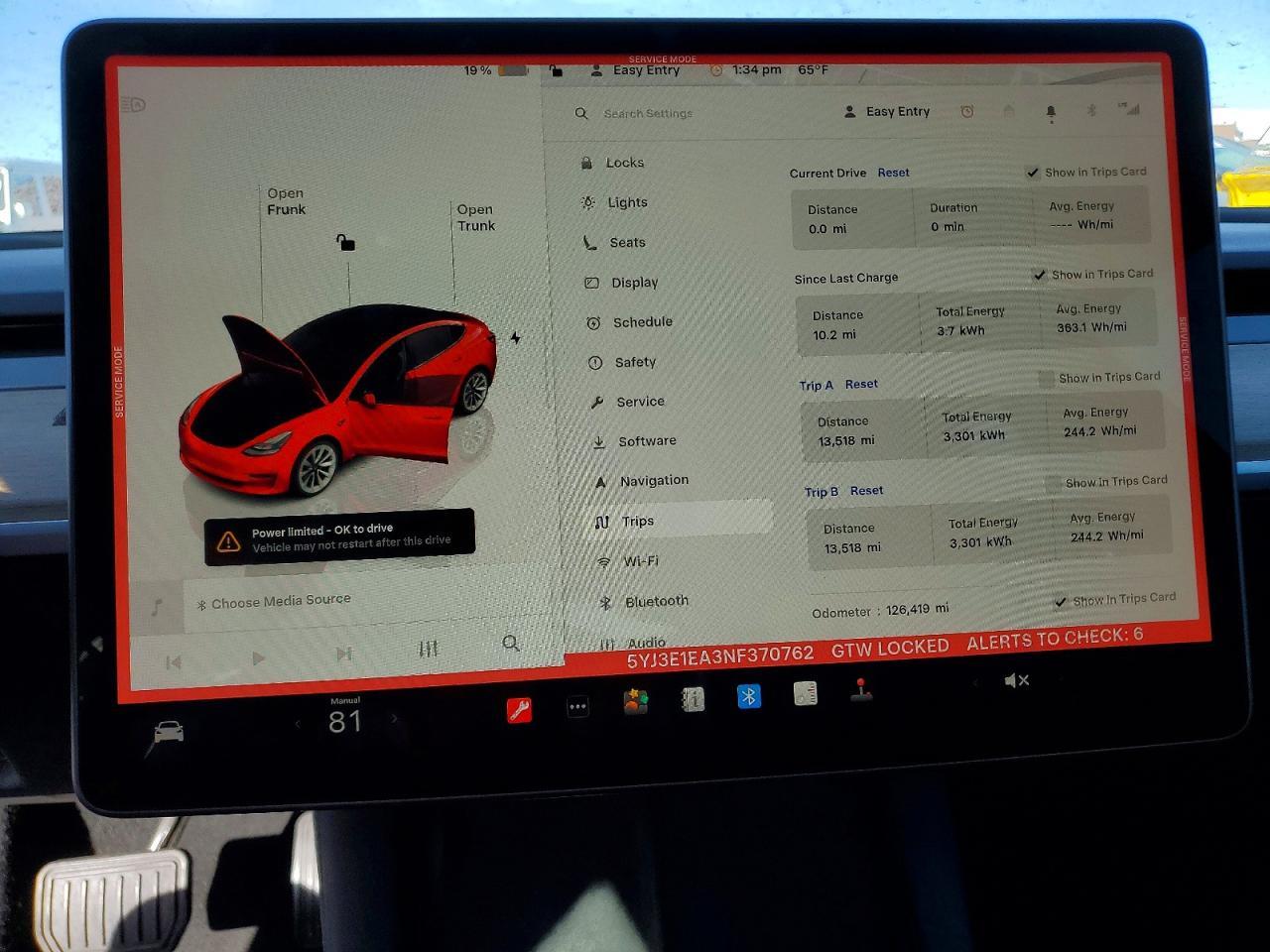Open the media equalizer icon

428,649
